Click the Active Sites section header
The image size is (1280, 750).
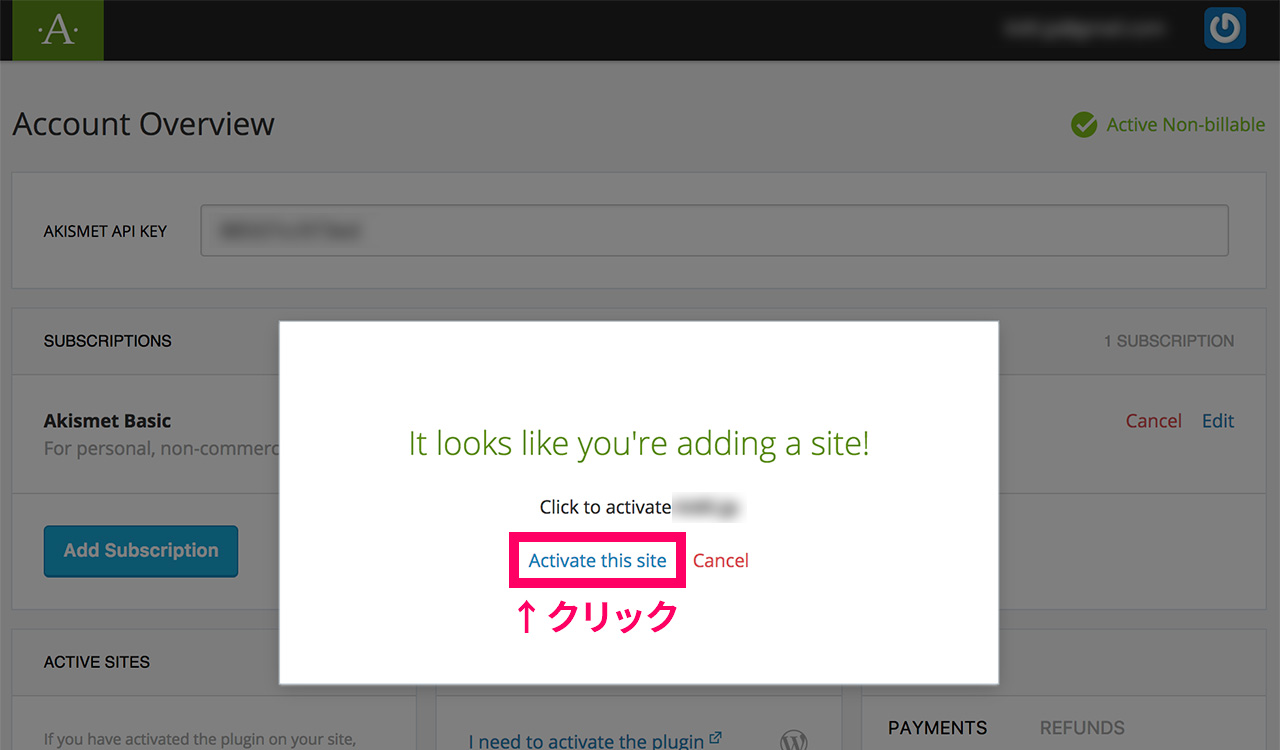tap(97, 662)
